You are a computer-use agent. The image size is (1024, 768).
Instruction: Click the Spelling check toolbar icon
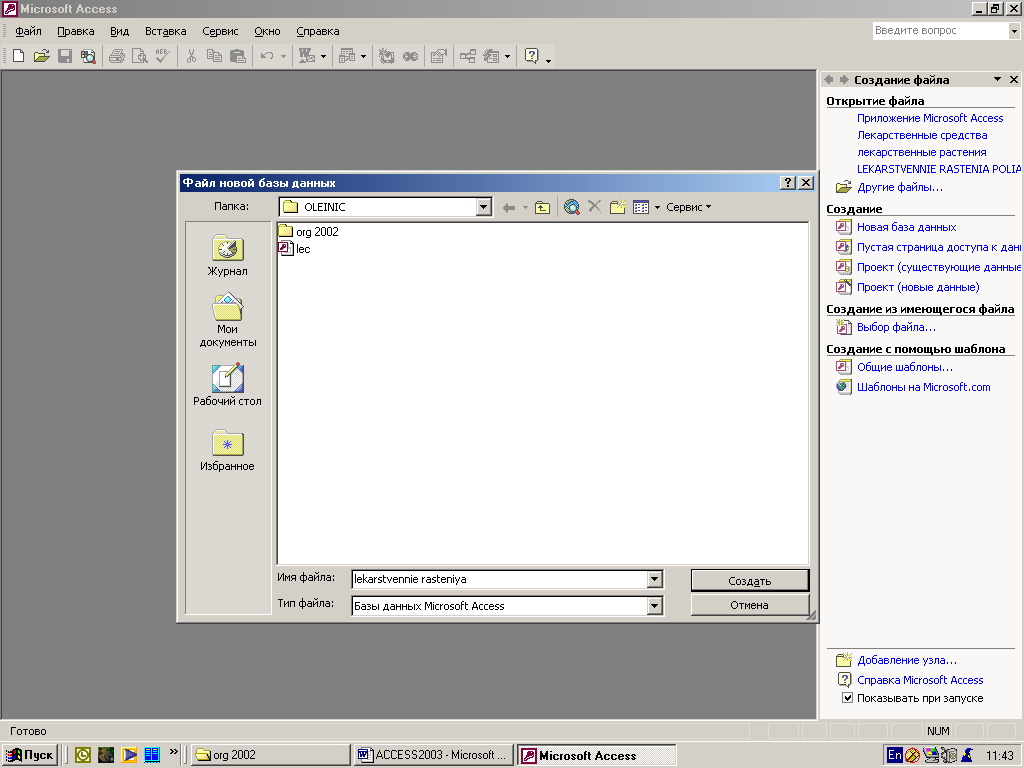coord(162,56)
